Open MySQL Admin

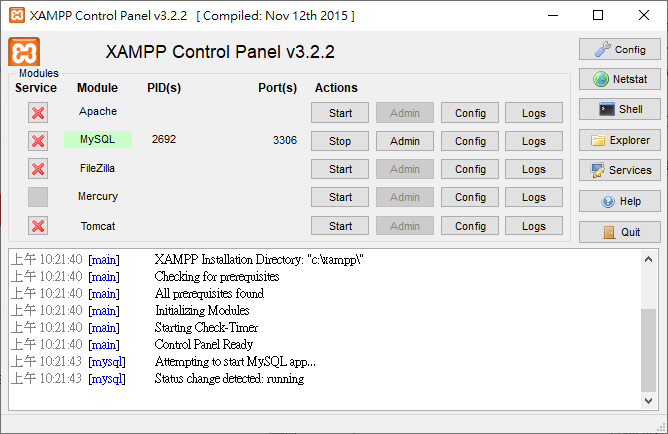coord(405,141)
